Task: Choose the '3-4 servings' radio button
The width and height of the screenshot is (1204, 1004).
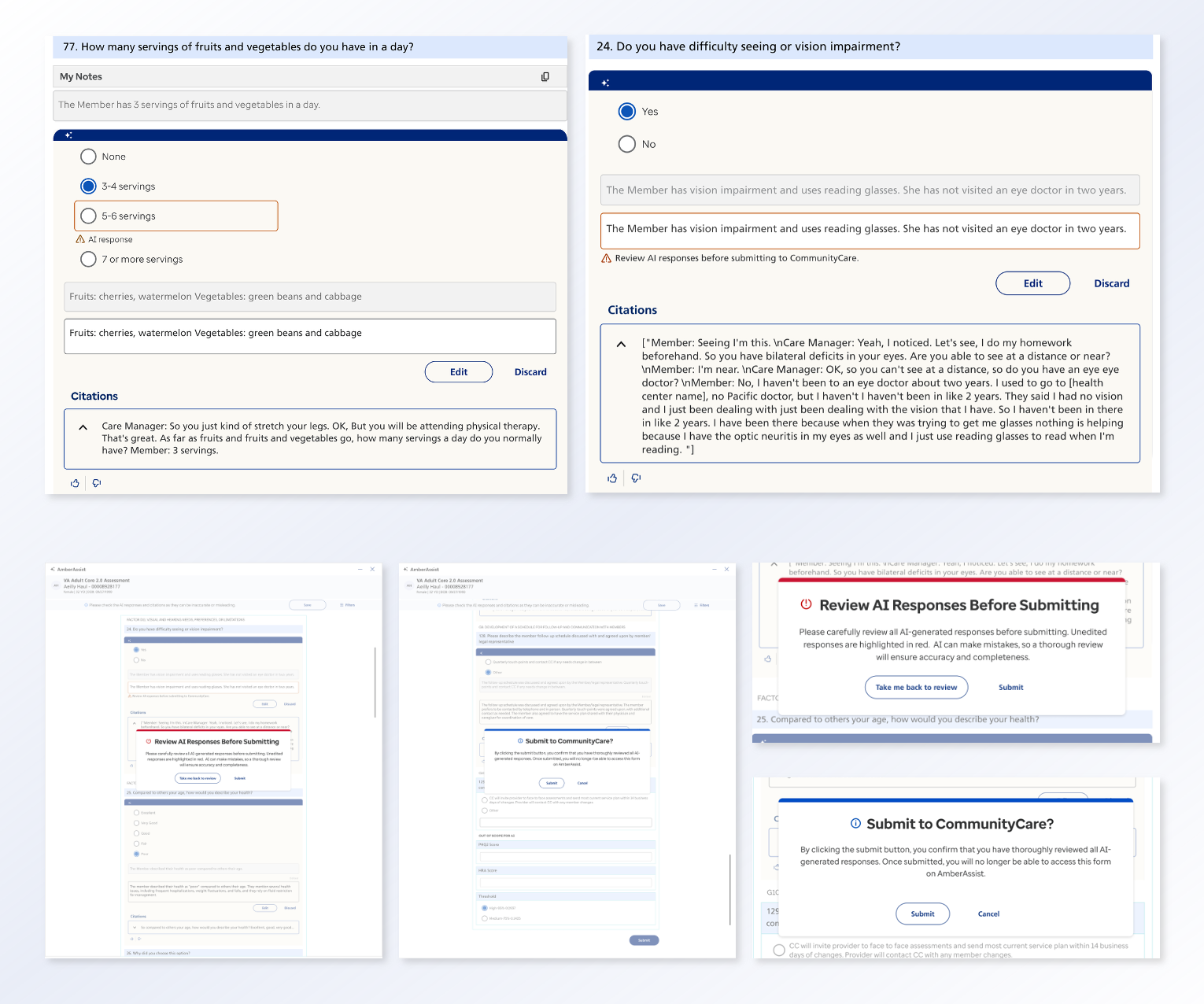Action: tap(88, 186)
